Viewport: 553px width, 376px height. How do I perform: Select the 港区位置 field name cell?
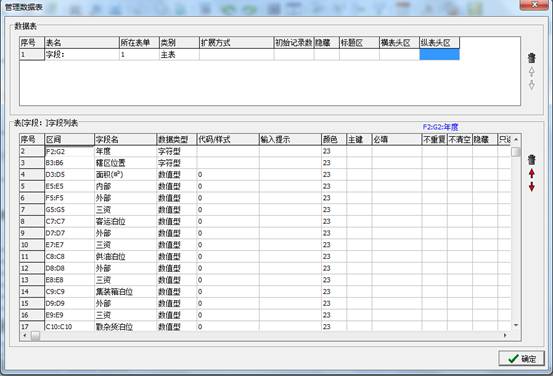[126, 163]
